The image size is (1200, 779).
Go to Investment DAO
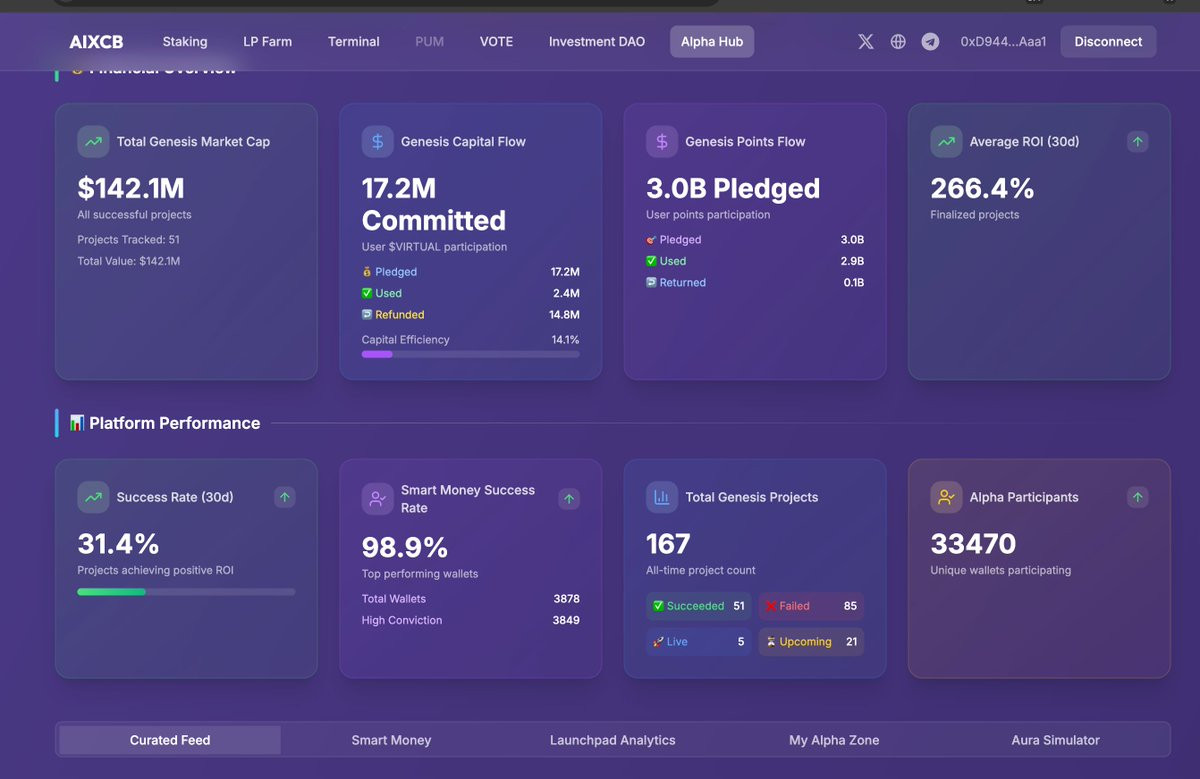pos(597,42)
